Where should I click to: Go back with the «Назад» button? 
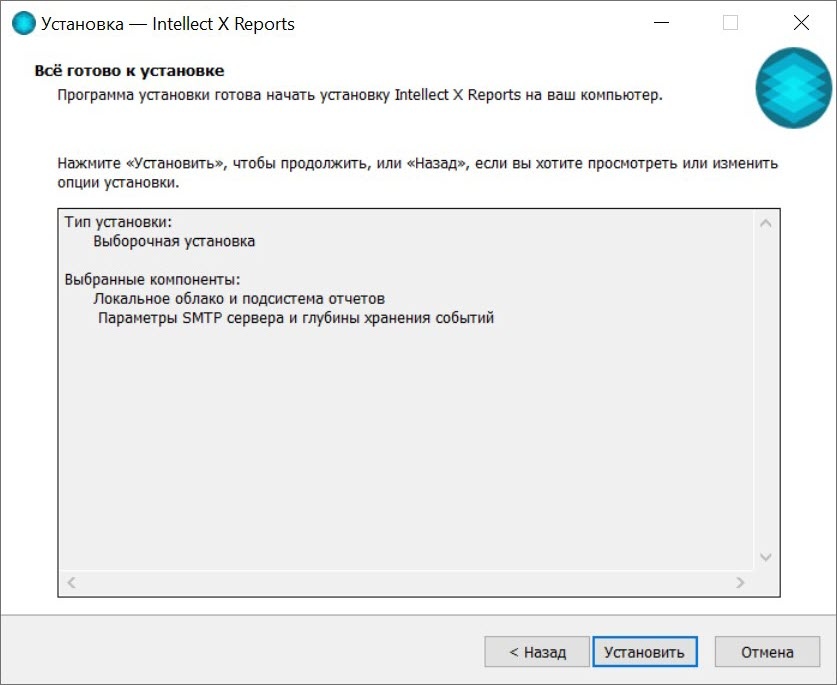537,652
